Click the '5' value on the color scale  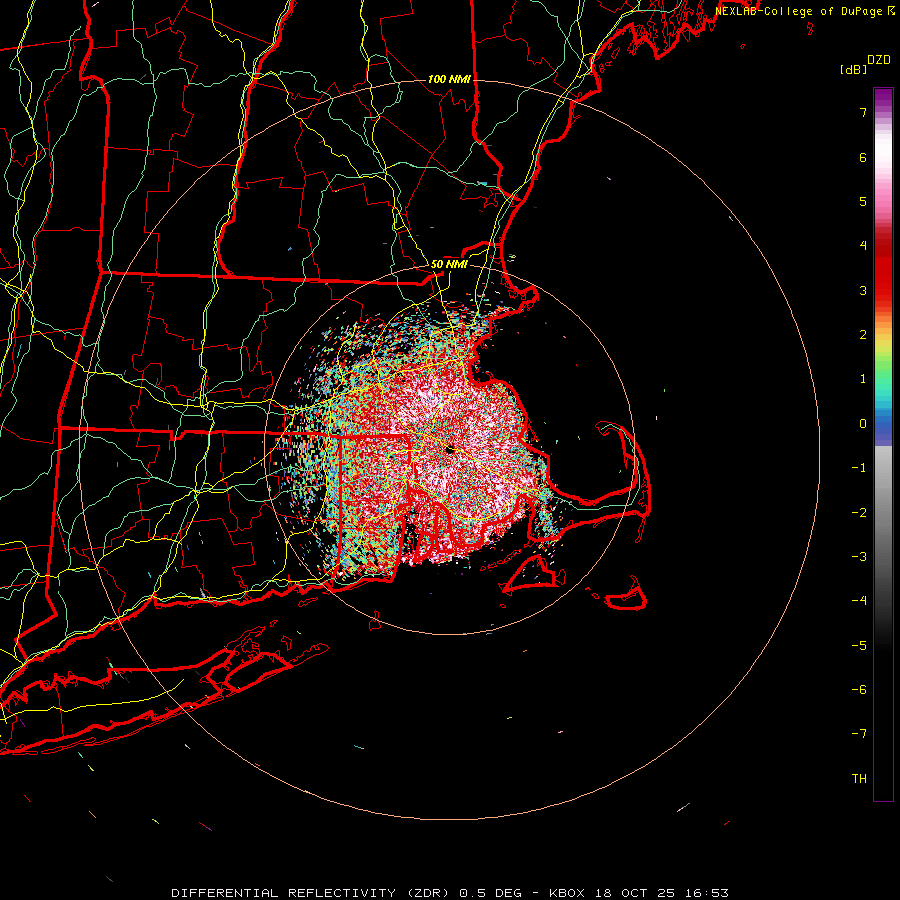(863, 201)
